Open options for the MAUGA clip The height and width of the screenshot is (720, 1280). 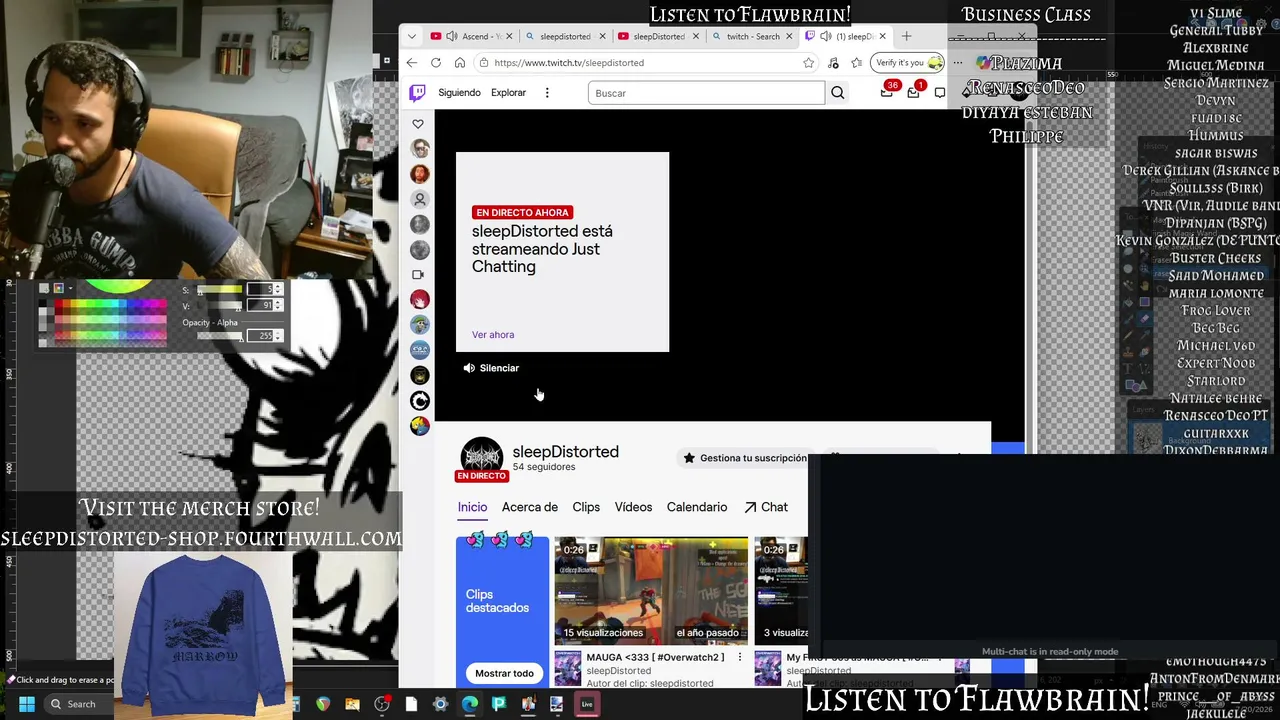pos(740,657)
